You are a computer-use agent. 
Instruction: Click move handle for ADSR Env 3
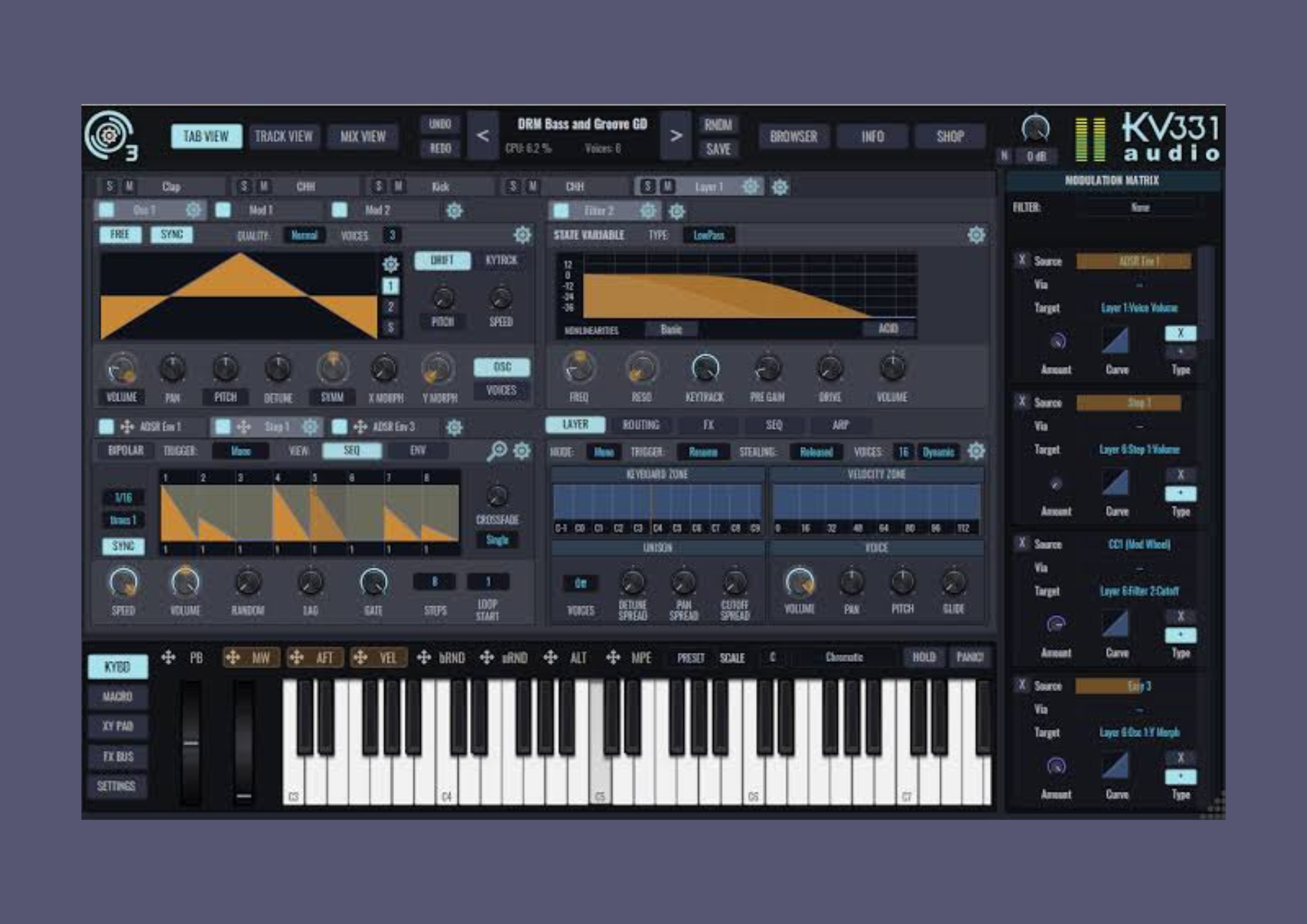click(x=360, y=427)
